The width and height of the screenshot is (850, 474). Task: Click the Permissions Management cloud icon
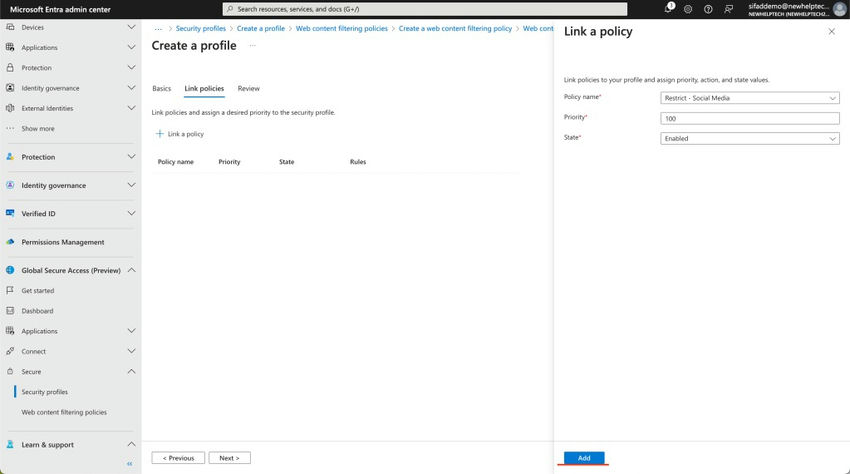tap(10, 242)
